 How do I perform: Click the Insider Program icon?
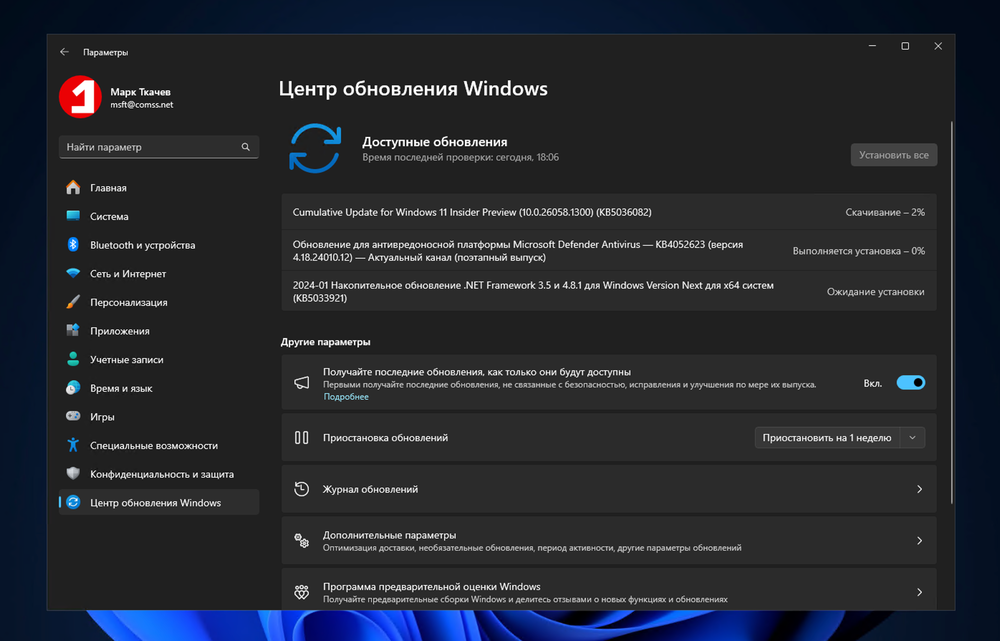coord(302,592)
